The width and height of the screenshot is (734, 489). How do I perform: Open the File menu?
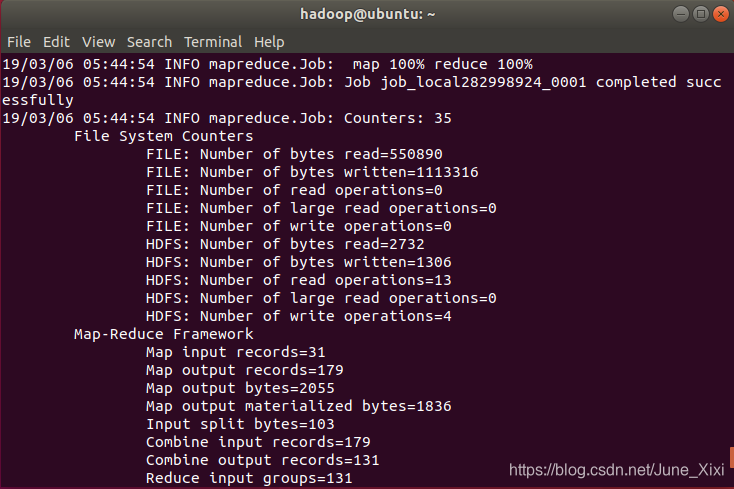[x=19, y=42]
